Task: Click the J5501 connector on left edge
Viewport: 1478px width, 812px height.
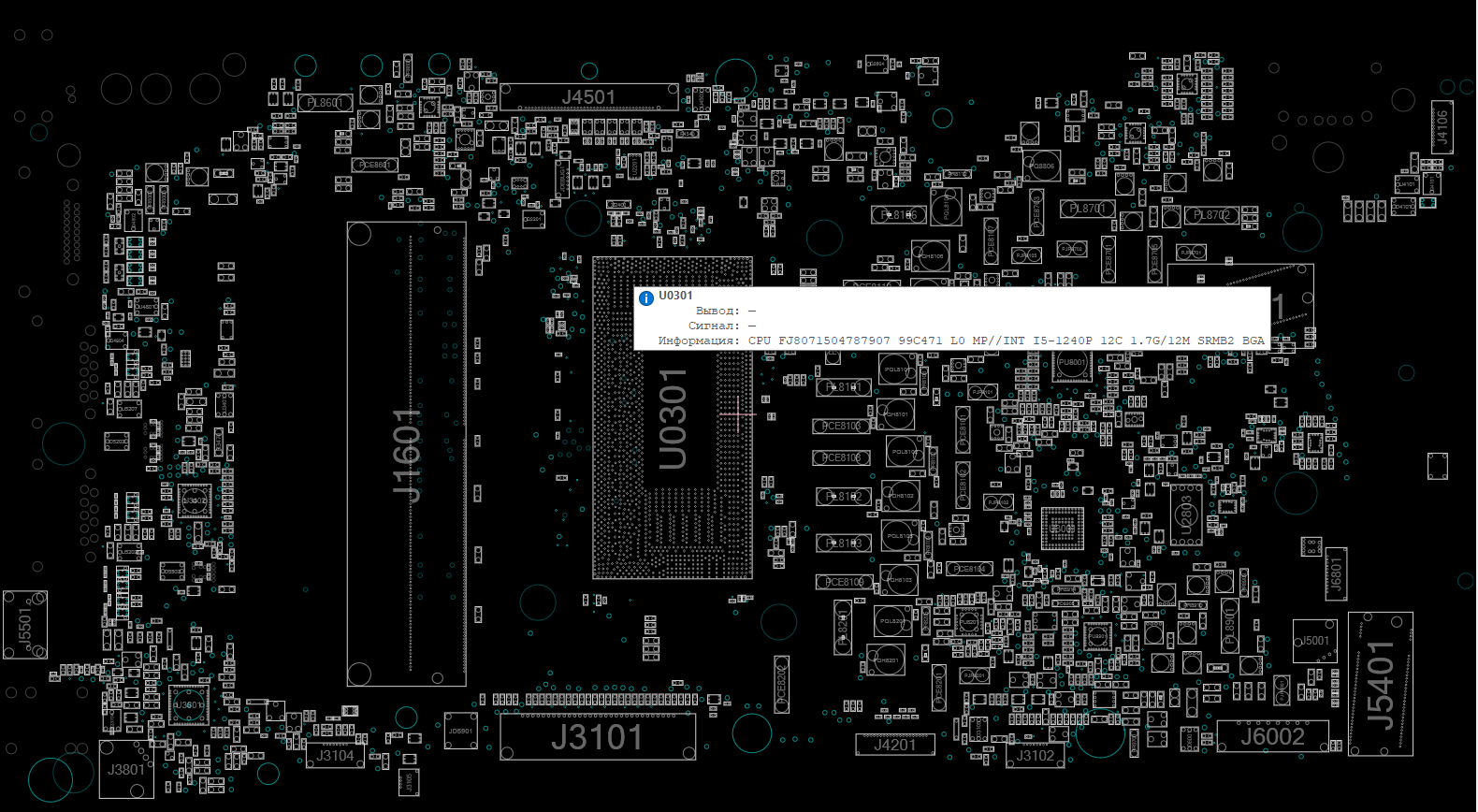Action: [x=25, y=625]
